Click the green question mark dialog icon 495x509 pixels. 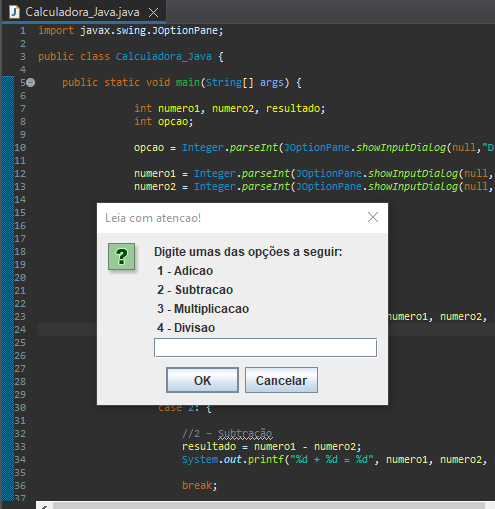coord(121,256)
